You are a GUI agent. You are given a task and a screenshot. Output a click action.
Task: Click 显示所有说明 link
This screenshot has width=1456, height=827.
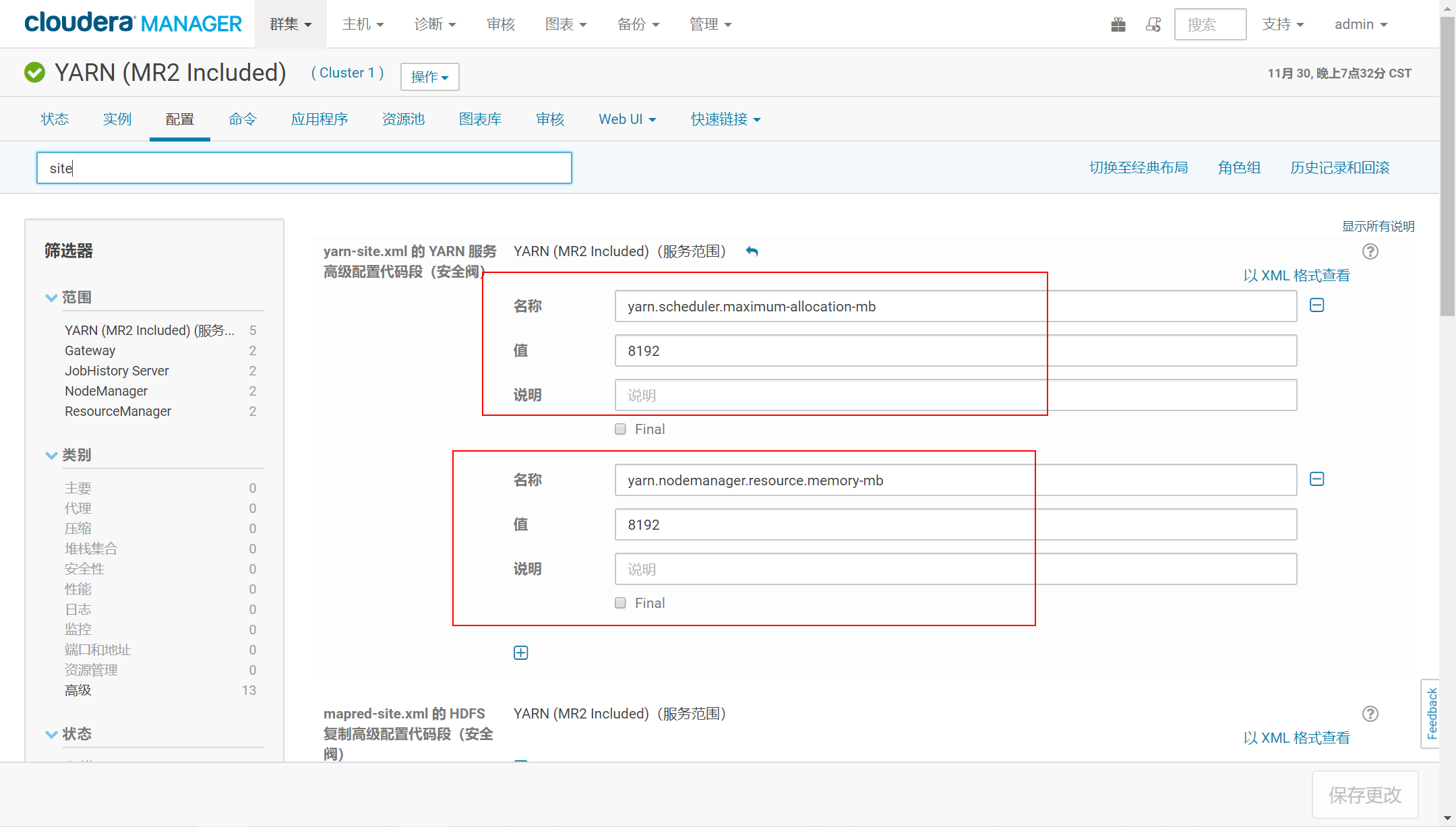[x=1378, y=226]
